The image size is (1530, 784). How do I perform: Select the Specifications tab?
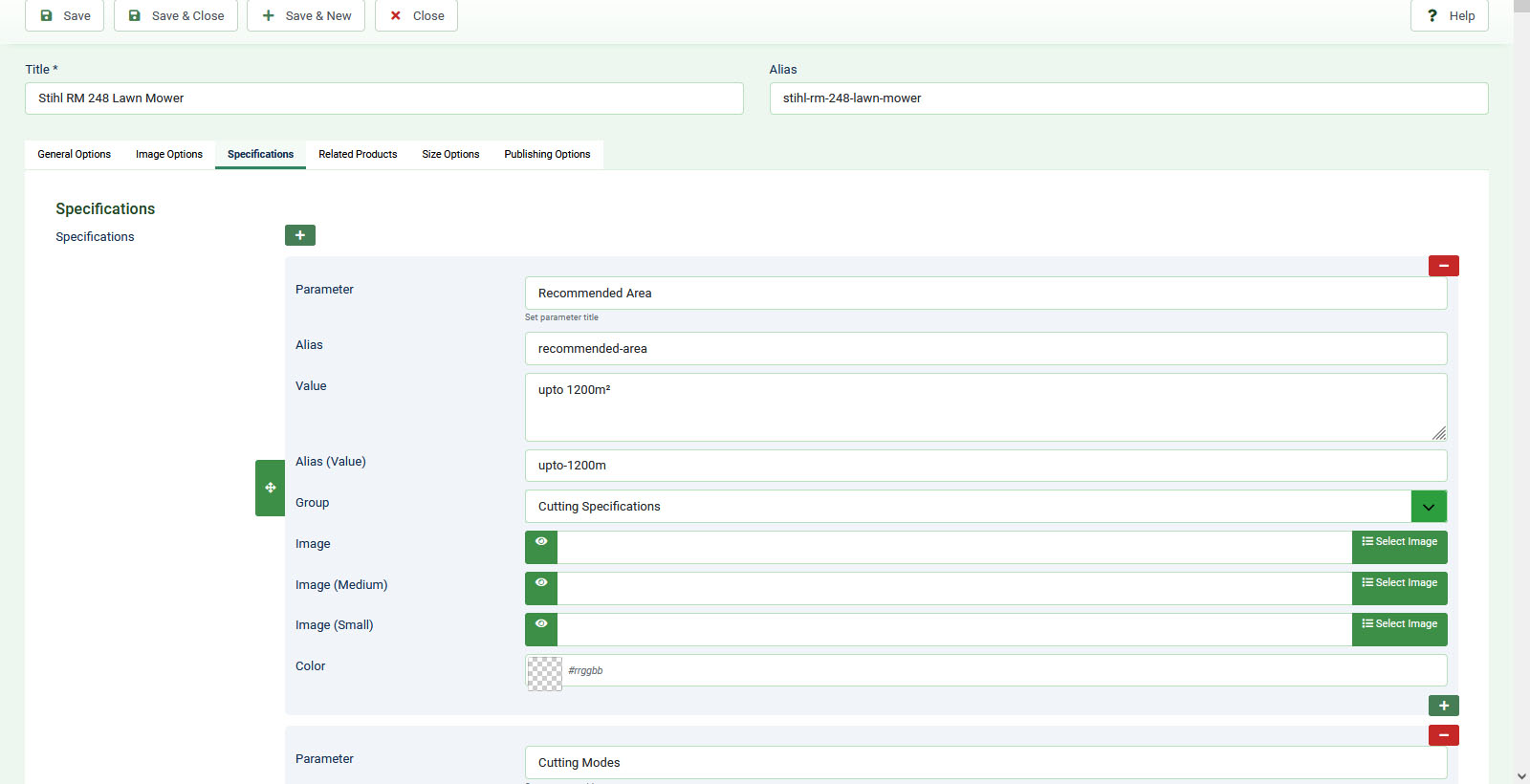click(x=260, y=154)
